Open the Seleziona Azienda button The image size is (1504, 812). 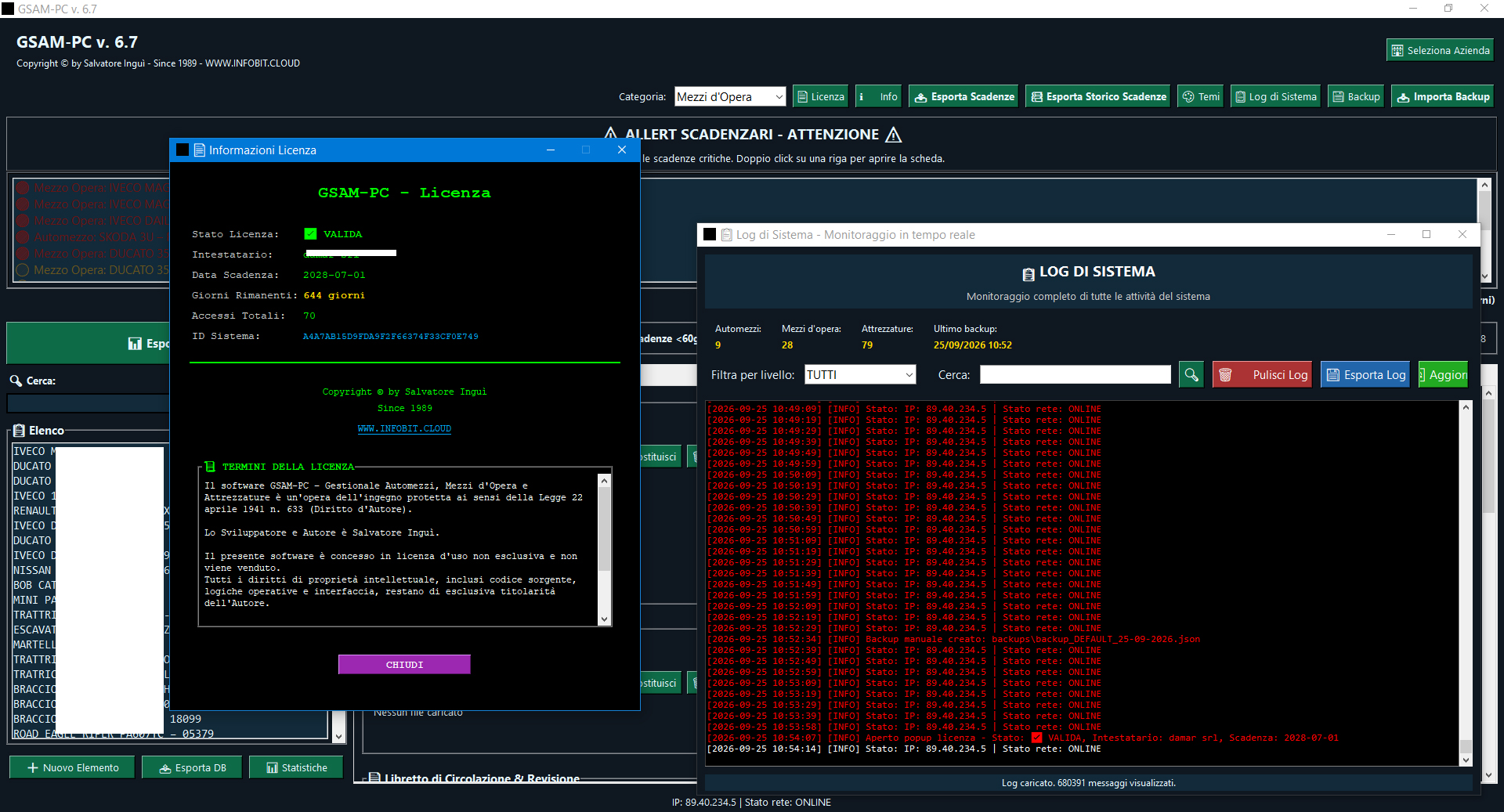(1440, 50)
